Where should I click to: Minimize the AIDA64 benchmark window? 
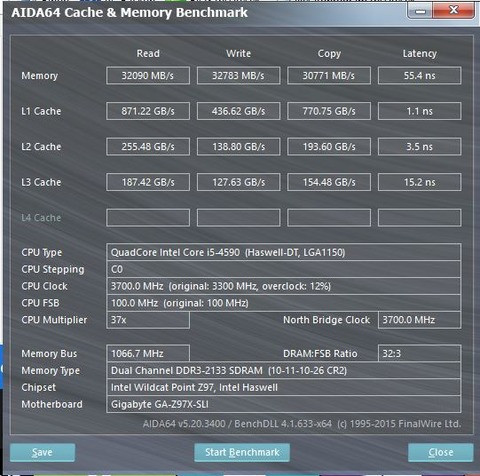pyautogui.click(x=420, y=11)
